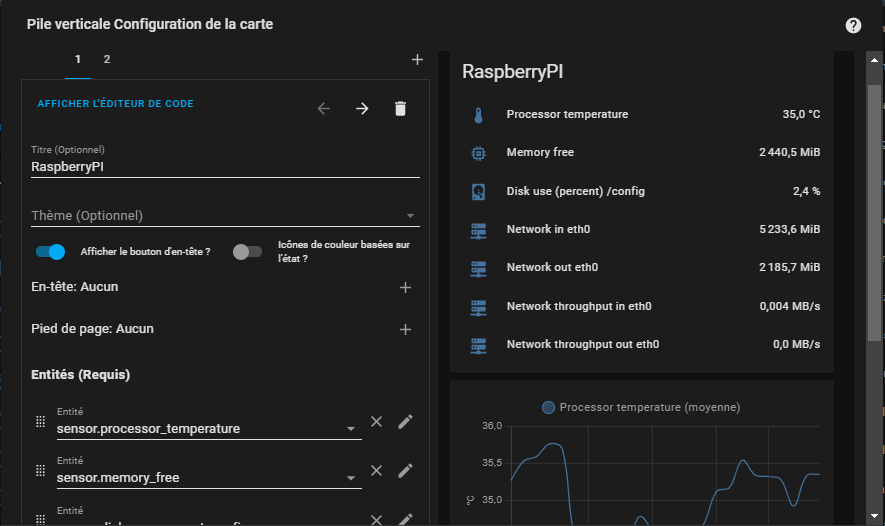The image size is (885, 526).
Task: Edit sensor.processor_temperature entity with pencil
Action: [405, 422]
